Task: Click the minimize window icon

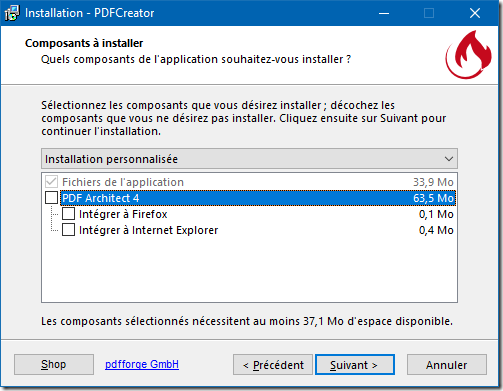Action: pos(384,13)
